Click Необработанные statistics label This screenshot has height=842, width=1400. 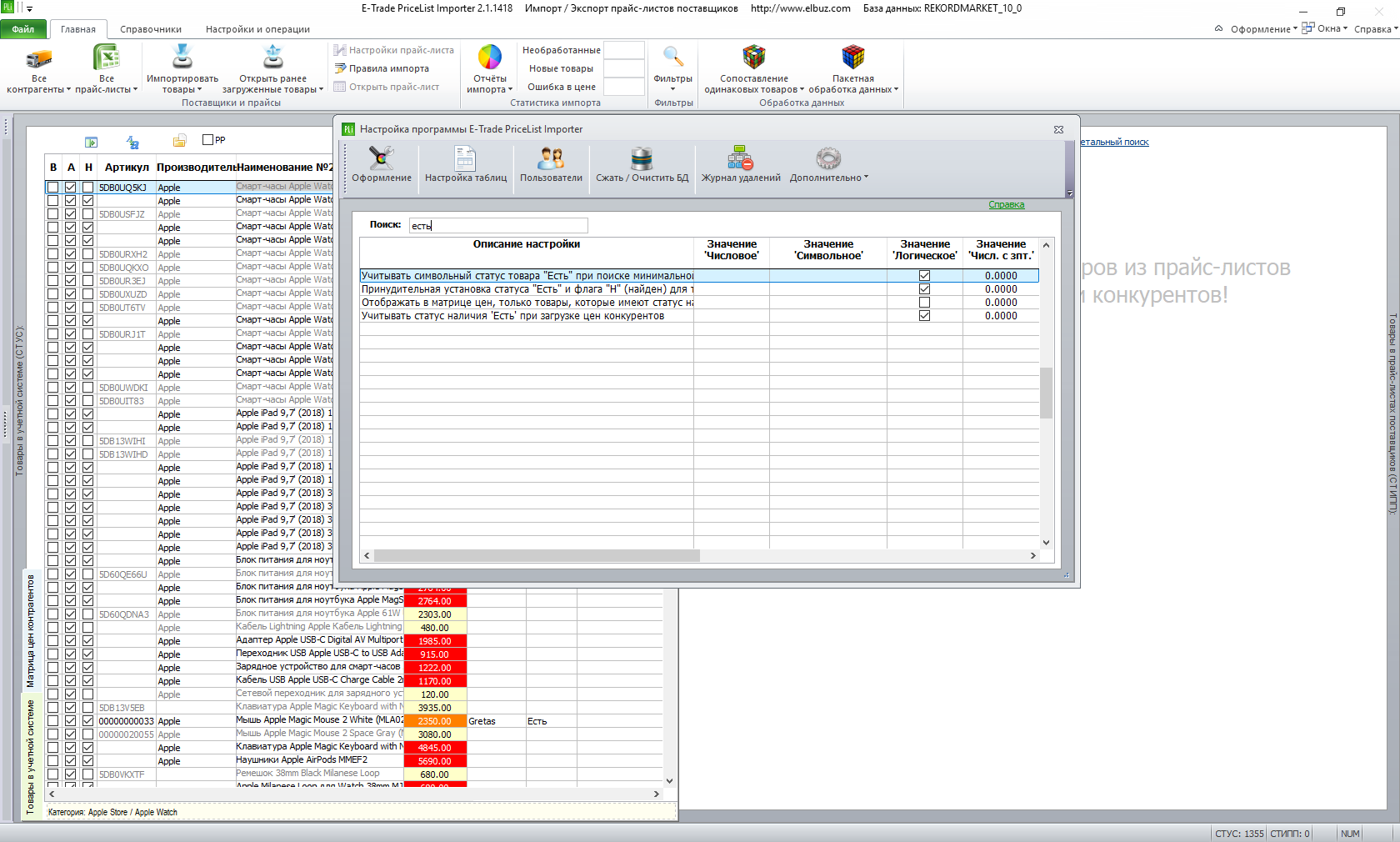coord(561,50)
